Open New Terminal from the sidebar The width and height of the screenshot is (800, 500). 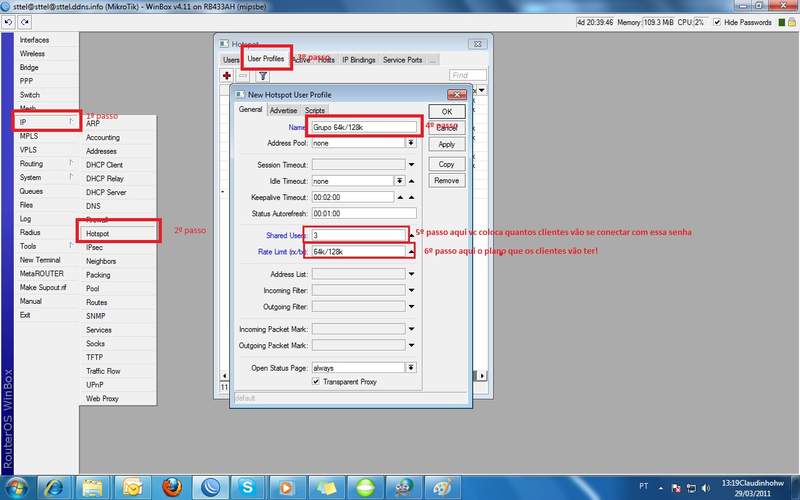pyautogui.click(x=47, y=260)
